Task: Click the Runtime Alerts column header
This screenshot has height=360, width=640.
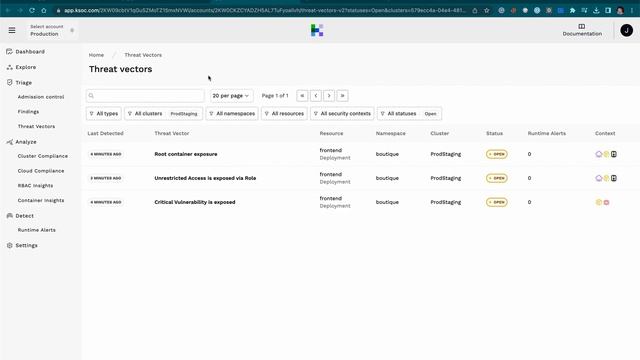Action: (547, 133)
